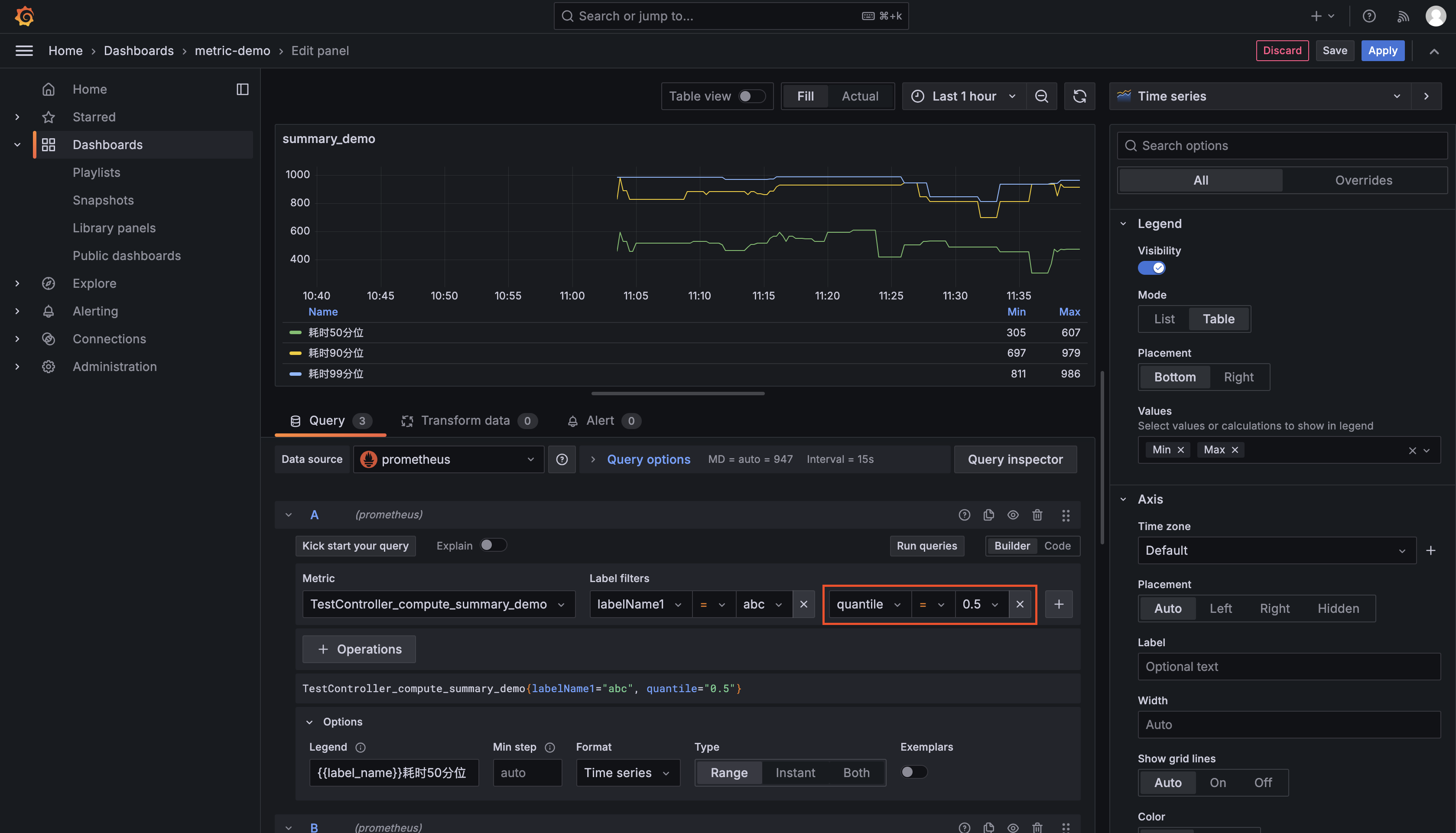
Task: Enable the Exemplars switch
Action: pyautogui.click(x=913, y=772)
